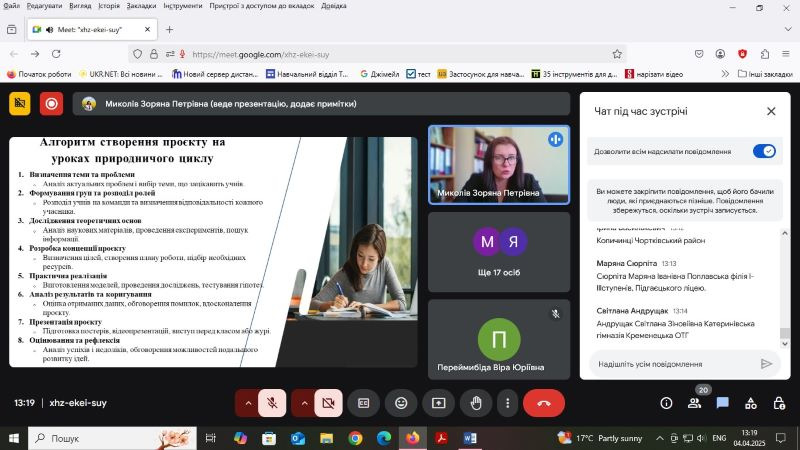Open Початок роботи bookmark
This screenshot has height=450, width=800.
point(39,74)
